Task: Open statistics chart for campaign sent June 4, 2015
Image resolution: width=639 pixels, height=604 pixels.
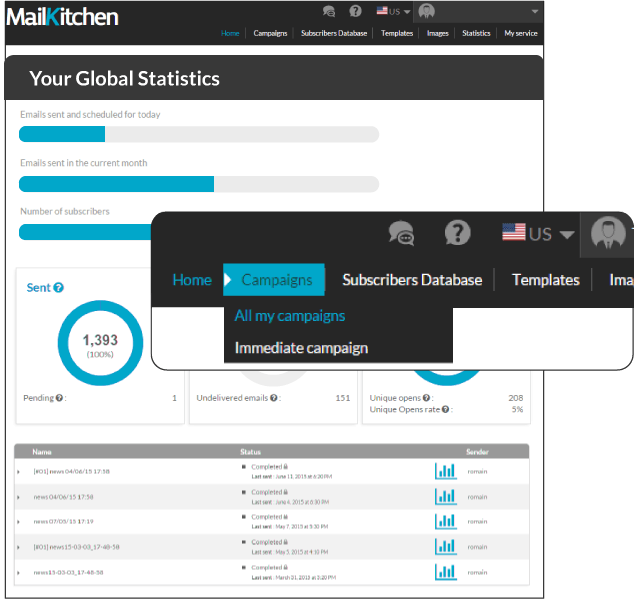Action: coord(445,496)
